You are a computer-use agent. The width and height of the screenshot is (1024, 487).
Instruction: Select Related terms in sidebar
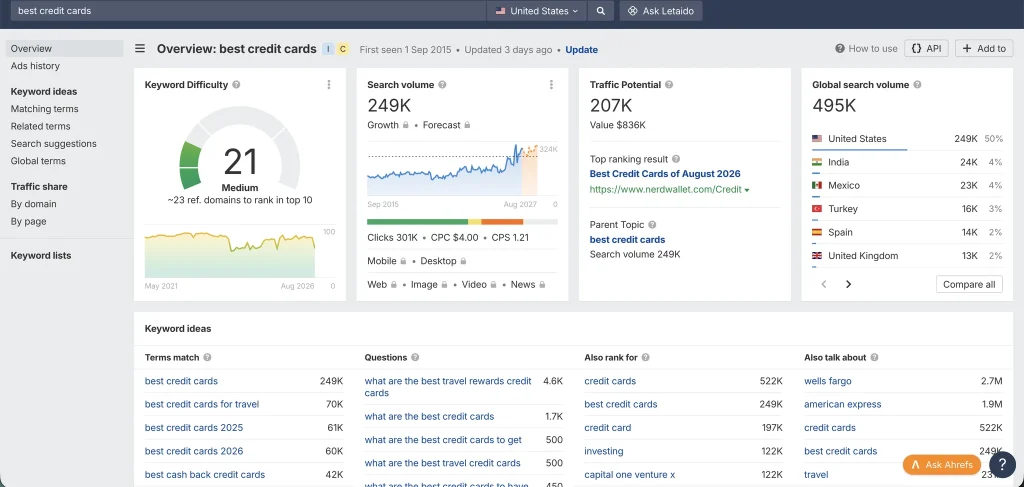pos(40,126)
